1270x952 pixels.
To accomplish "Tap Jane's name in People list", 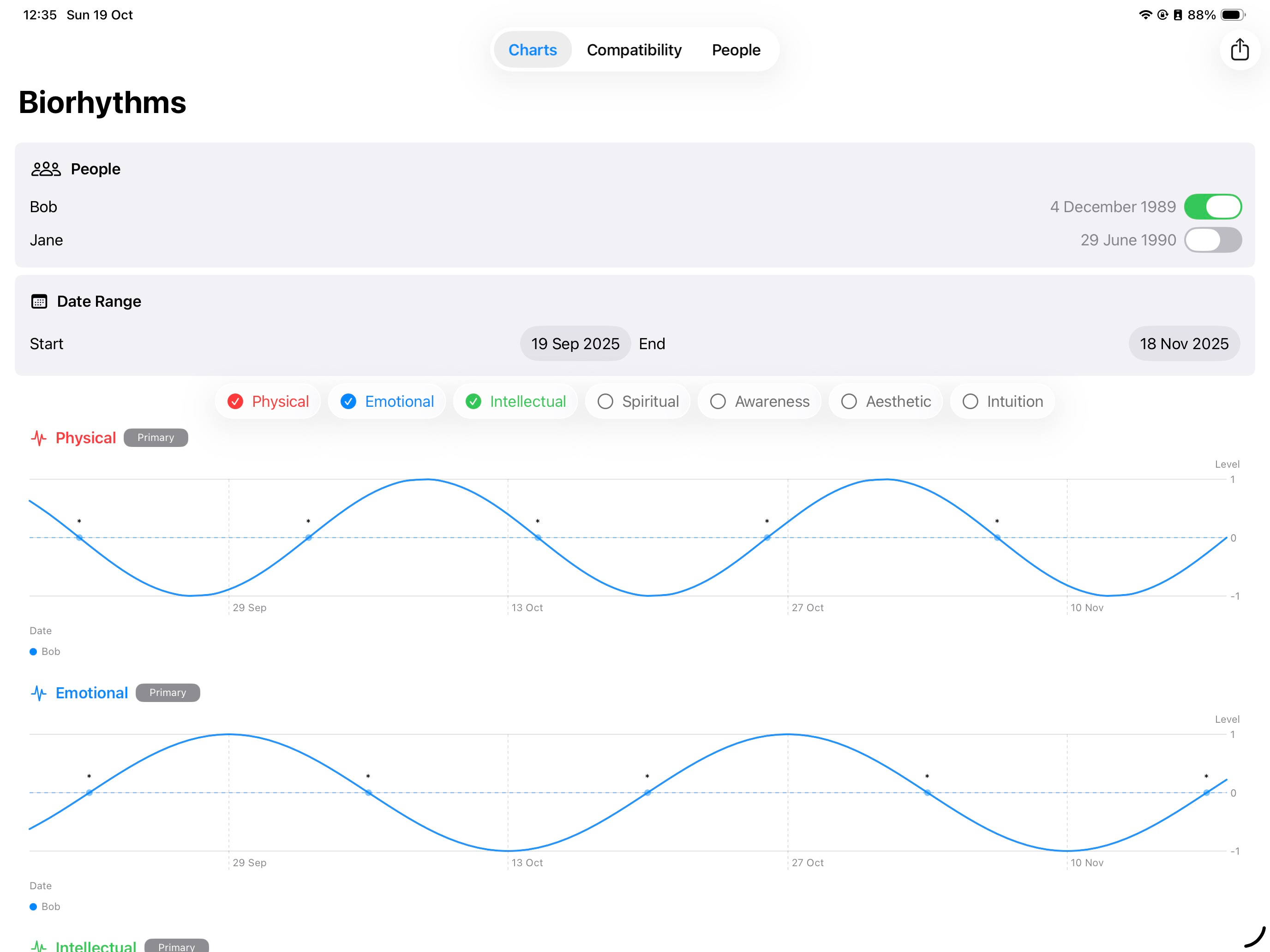I will coord(47,240).
